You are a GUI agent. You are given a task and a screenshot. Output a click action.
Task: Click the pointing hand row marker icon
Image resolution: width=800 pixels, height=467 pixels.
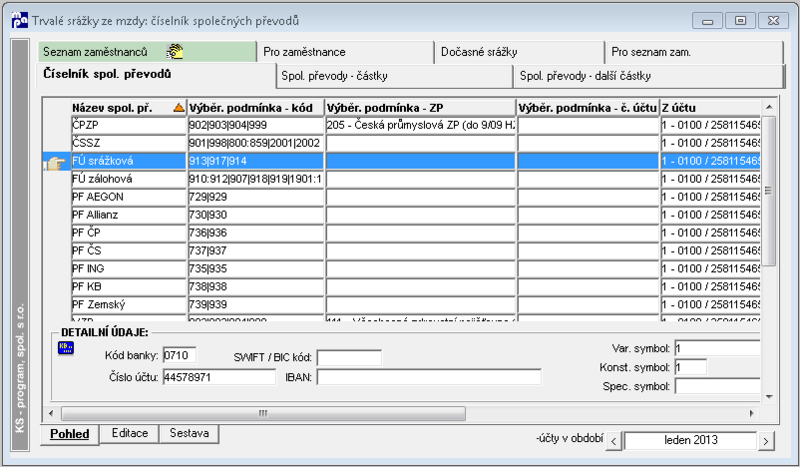pos(55,163)
